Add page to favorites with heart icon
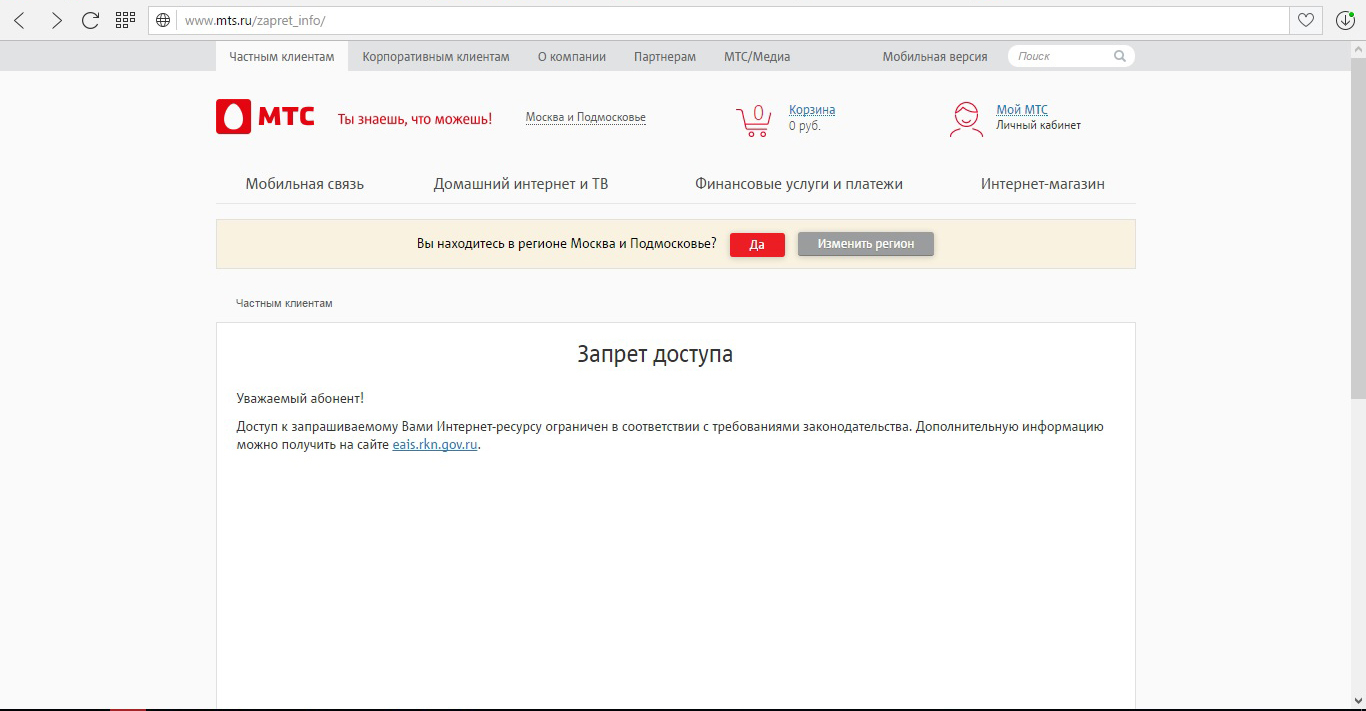The image size is (1366, 711). [1306, 20]
